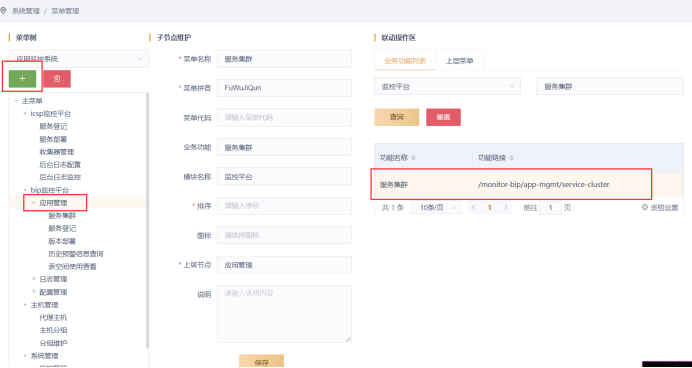This screenshot has width=692, height=368.
Task: Sort by 功能链接 column arrows
Action: coord(511,158)
